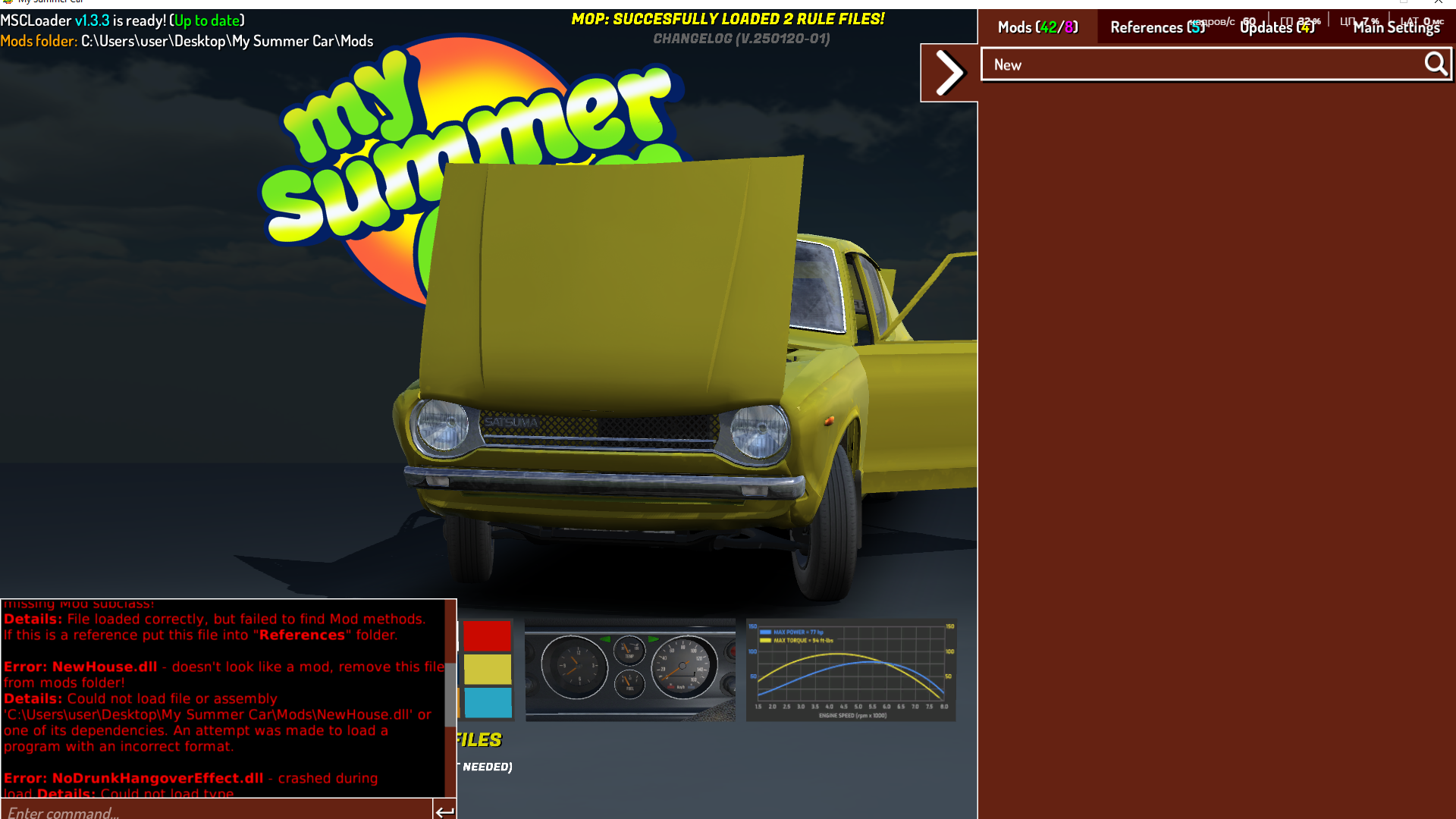This screenshot has width=1456, height=819.
Task: Select the red color swatch
Action: click(488, 635)
